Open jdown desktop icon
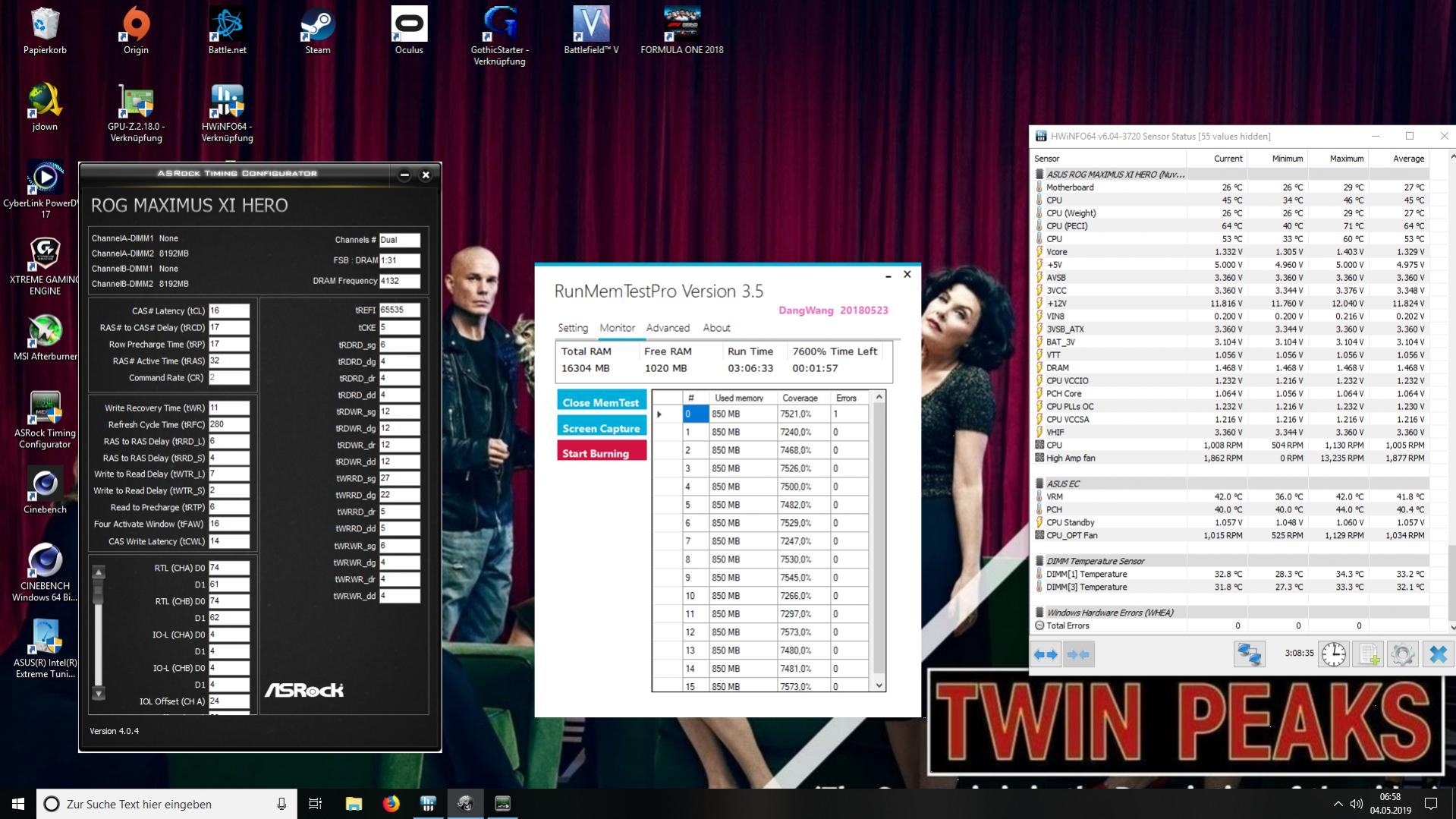 45,107
